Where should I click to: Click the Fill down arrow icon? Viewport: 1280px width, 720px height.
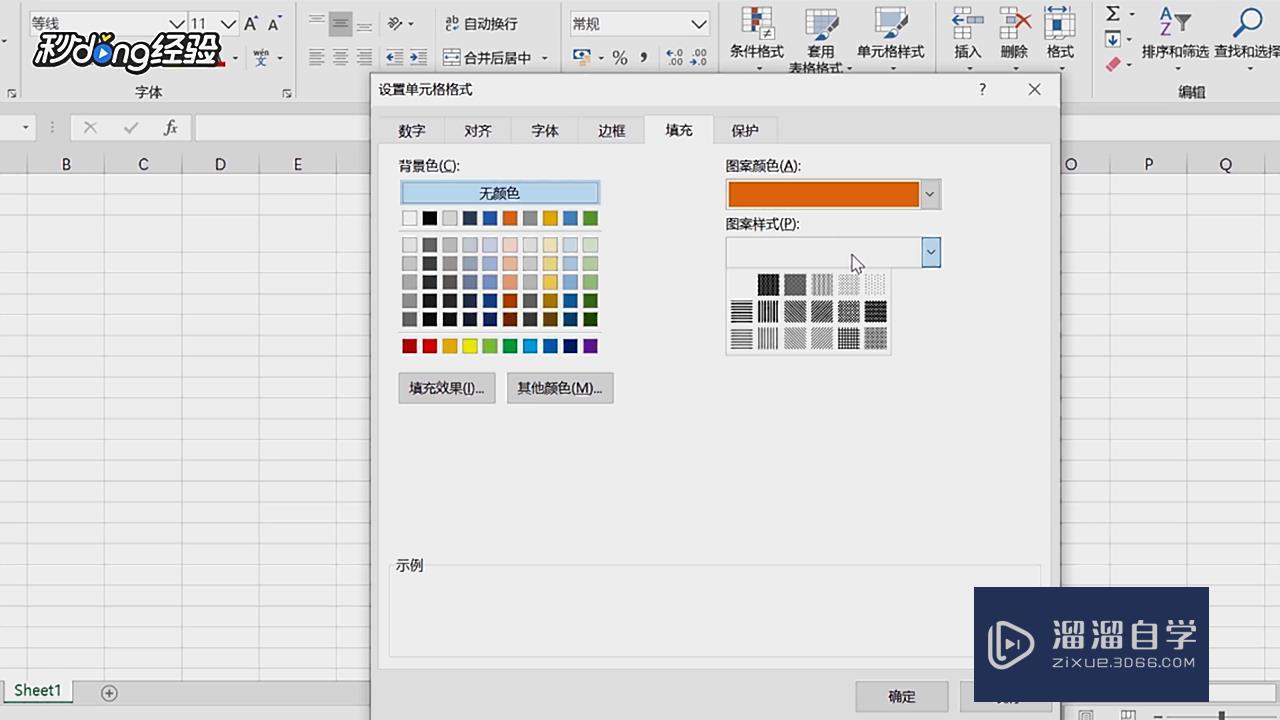tap(1113, 39)
